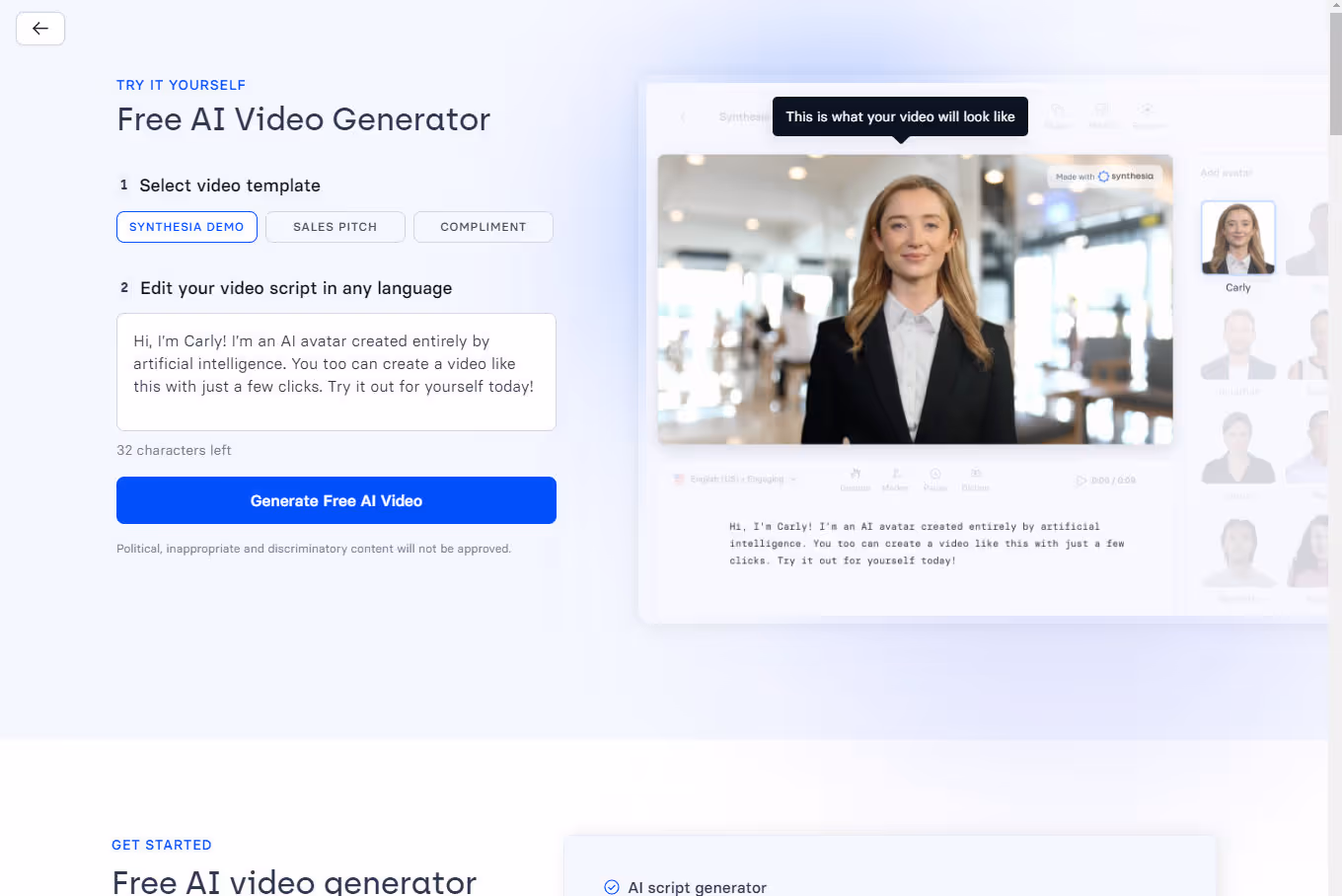Click the Pause icon under the preview
The width and height of the screenshot is (1342, 896).
coord(935,480)
